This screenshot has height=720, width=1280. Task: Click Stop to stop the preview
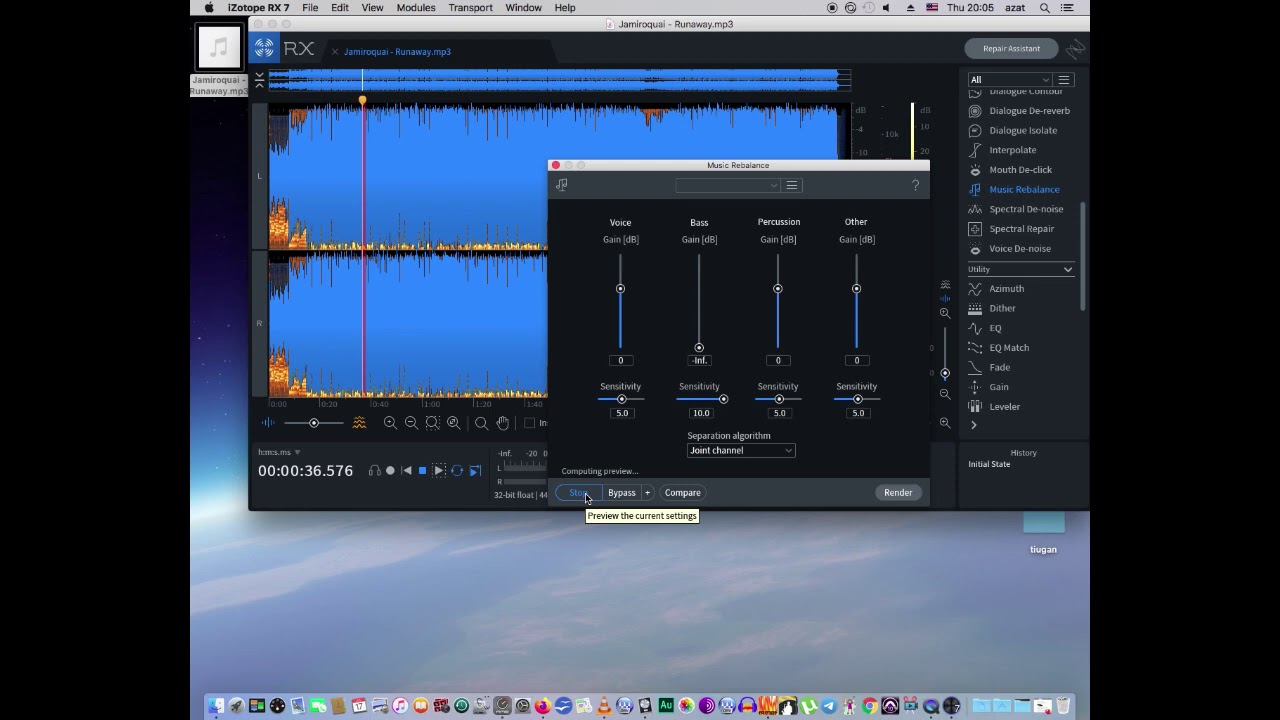click(579, 493)
